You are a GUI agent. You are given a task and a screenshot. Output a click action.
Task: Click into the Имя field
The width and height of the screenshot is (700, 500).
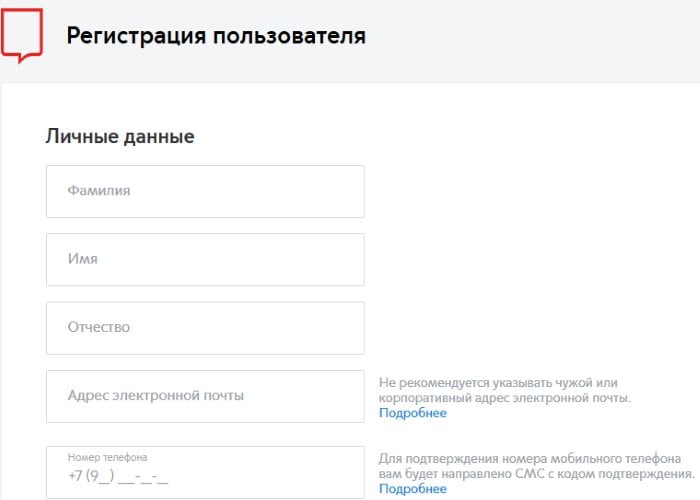(x=205, y=259)
